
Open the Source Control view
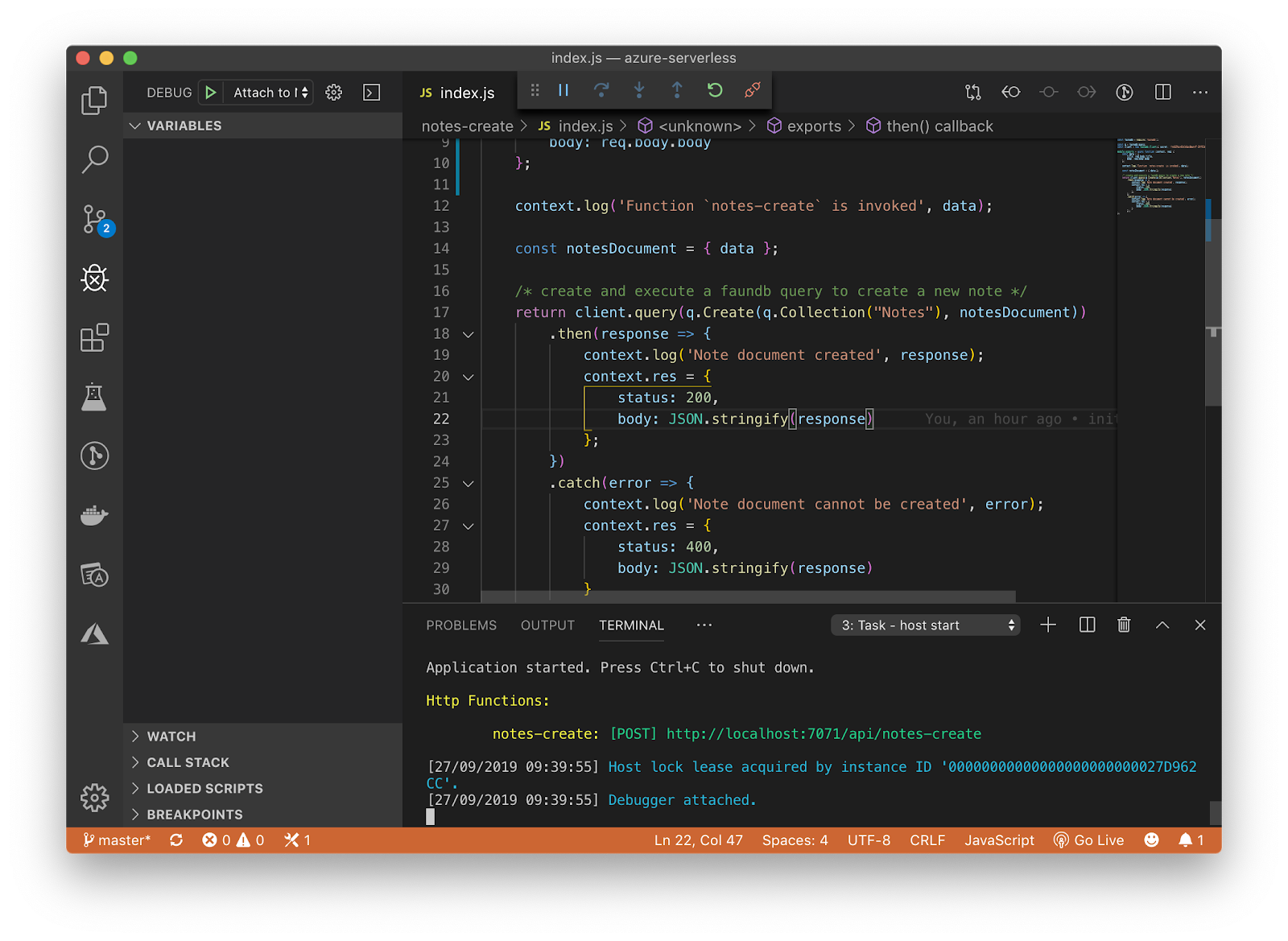point(95,219)
